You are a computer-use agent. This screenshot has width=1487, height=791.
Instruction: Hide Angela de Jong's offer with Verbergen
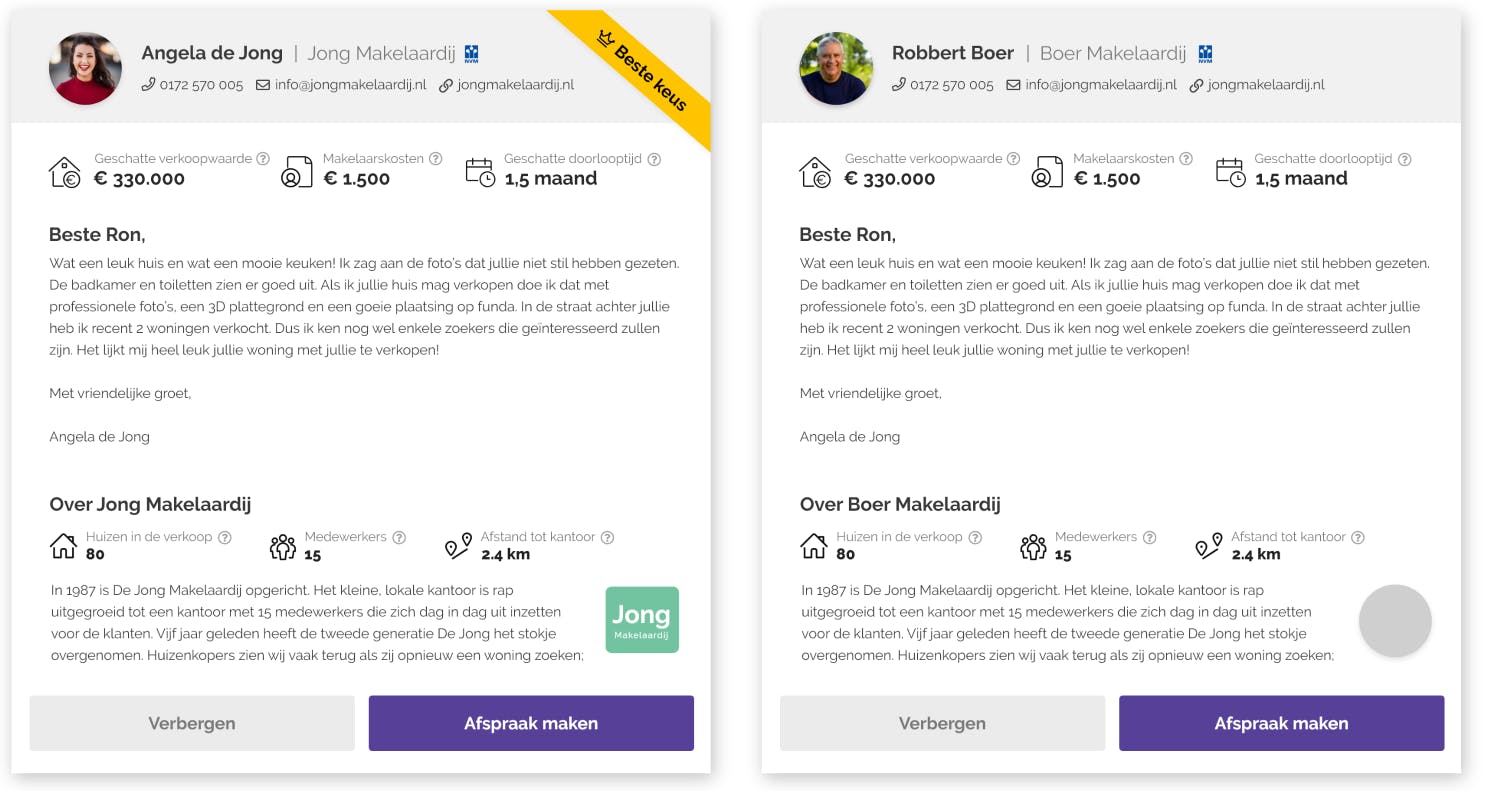(192, 723)
